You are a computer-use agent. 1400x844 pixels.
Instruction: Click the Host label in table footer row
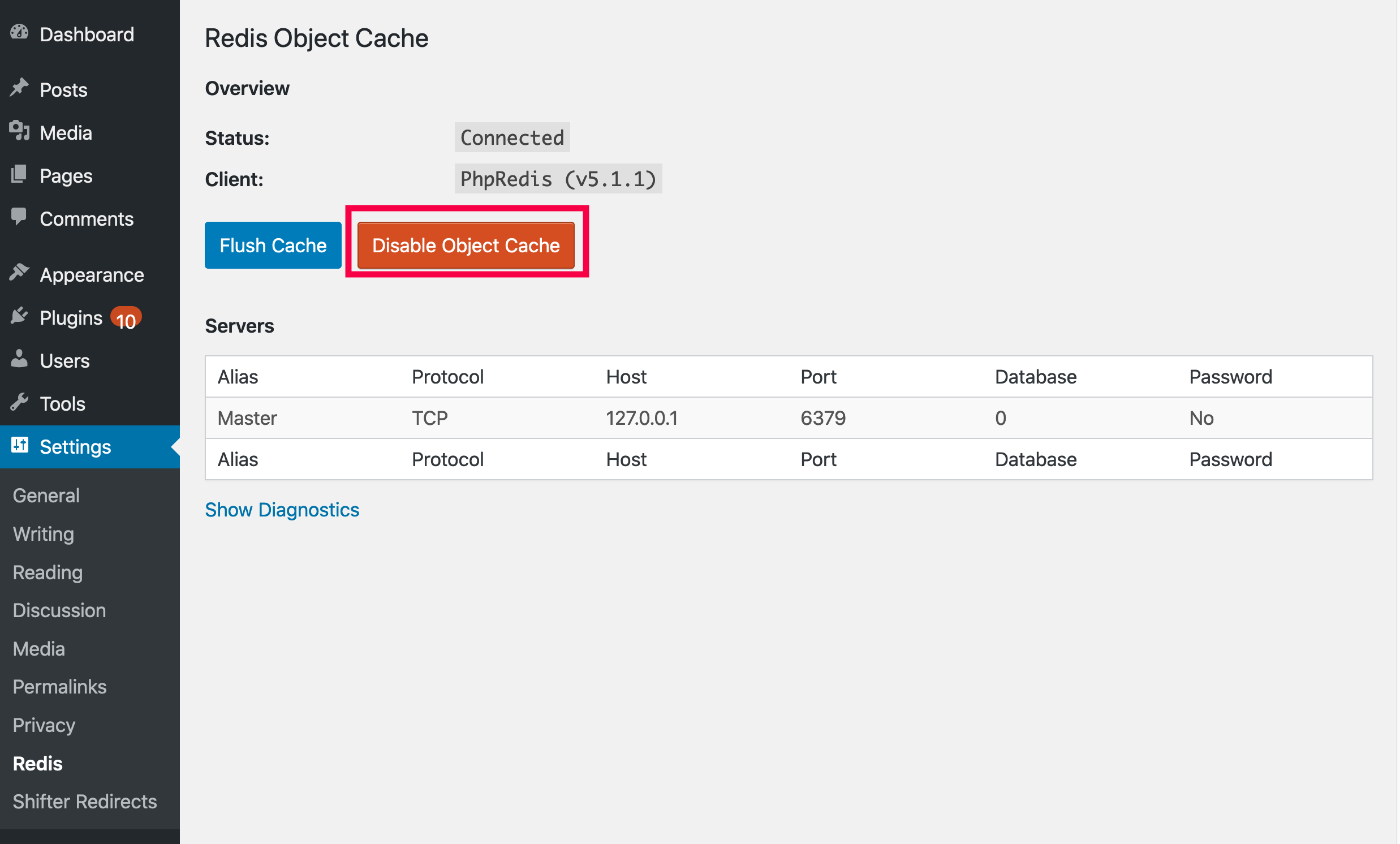pos(626,459)
